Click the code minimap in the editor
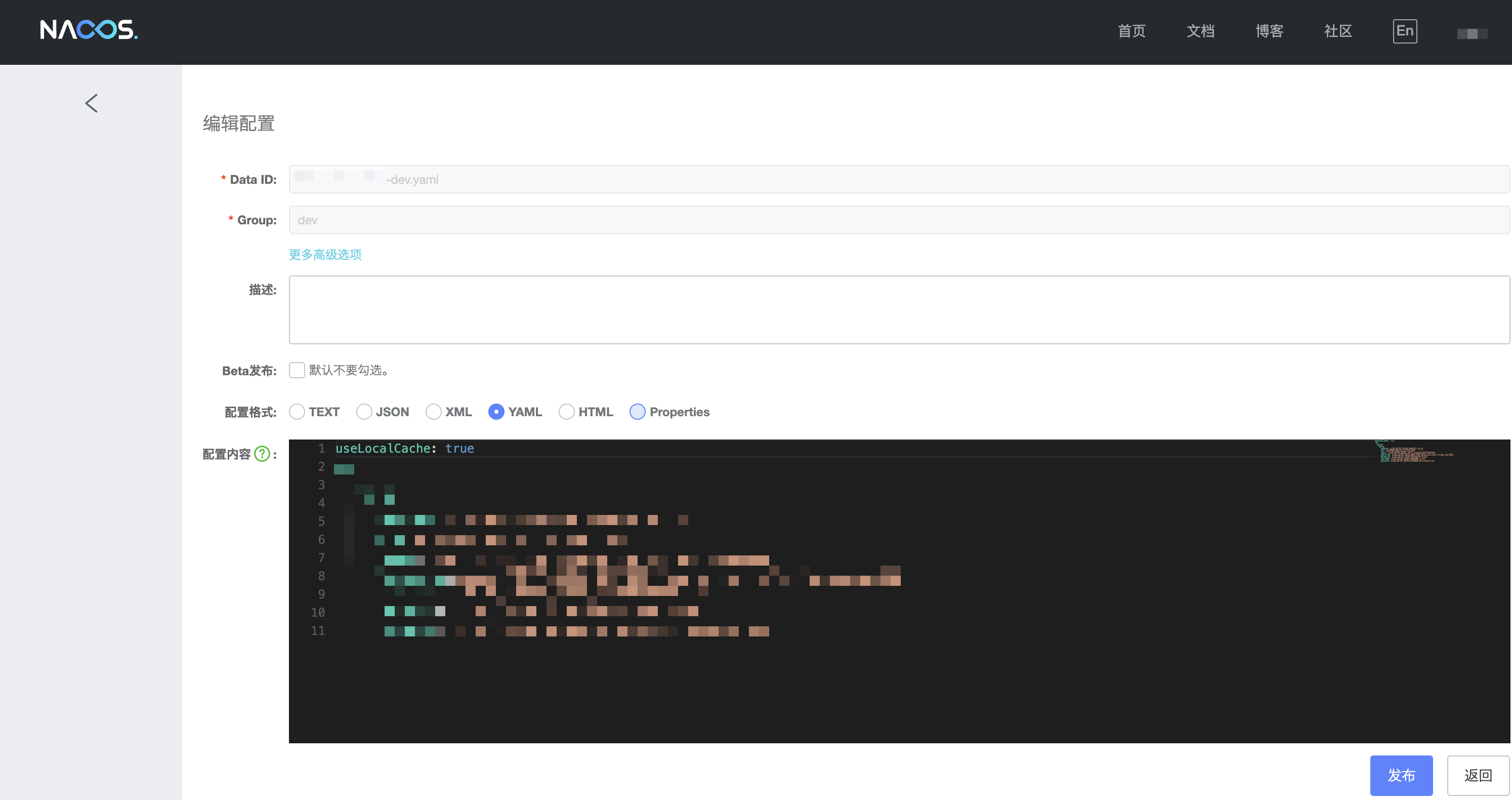Viewport: 1512px width, 800px height. (1414, 451)
